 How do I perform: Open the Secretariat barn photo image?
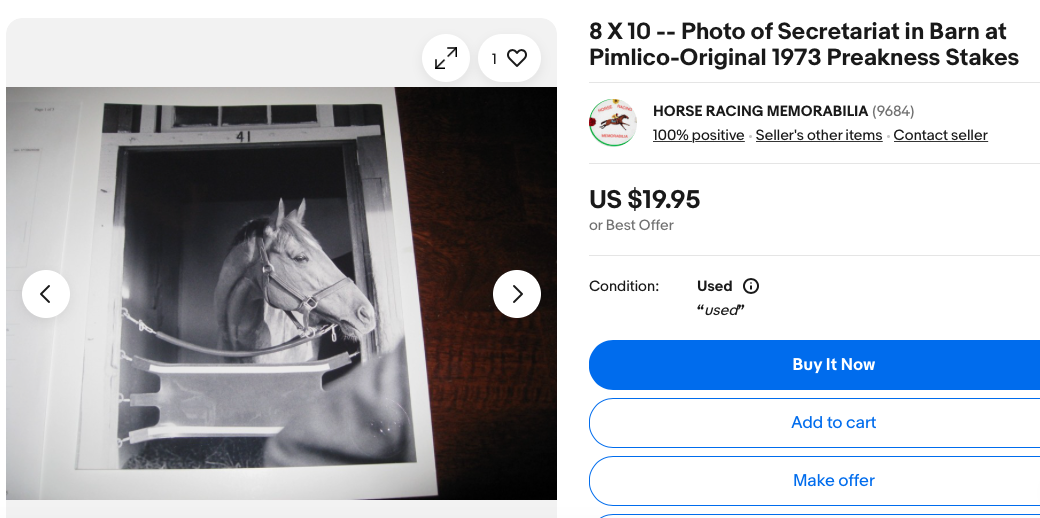(281, 293)
